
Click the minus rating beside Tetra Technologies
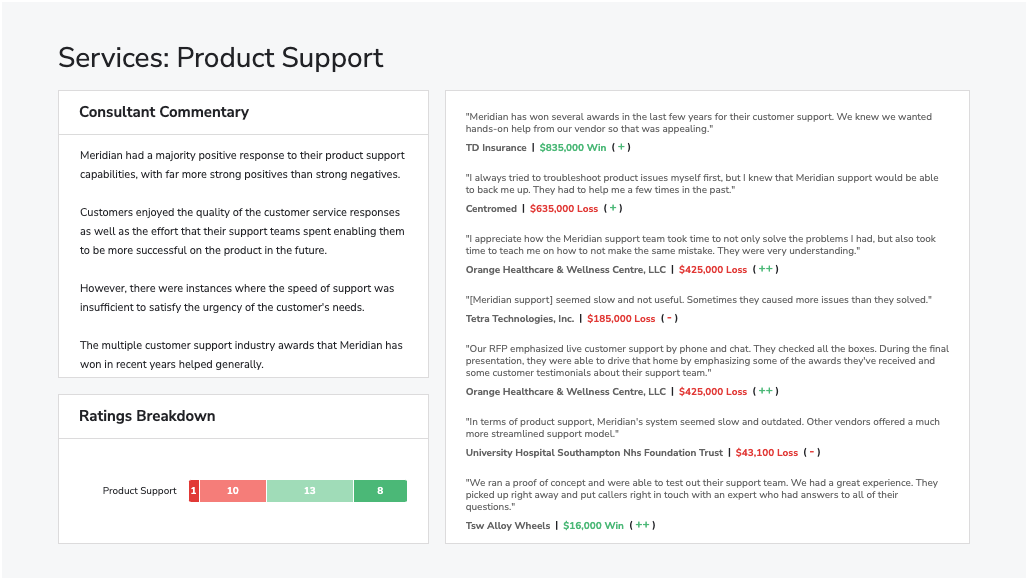coord(669,319)
